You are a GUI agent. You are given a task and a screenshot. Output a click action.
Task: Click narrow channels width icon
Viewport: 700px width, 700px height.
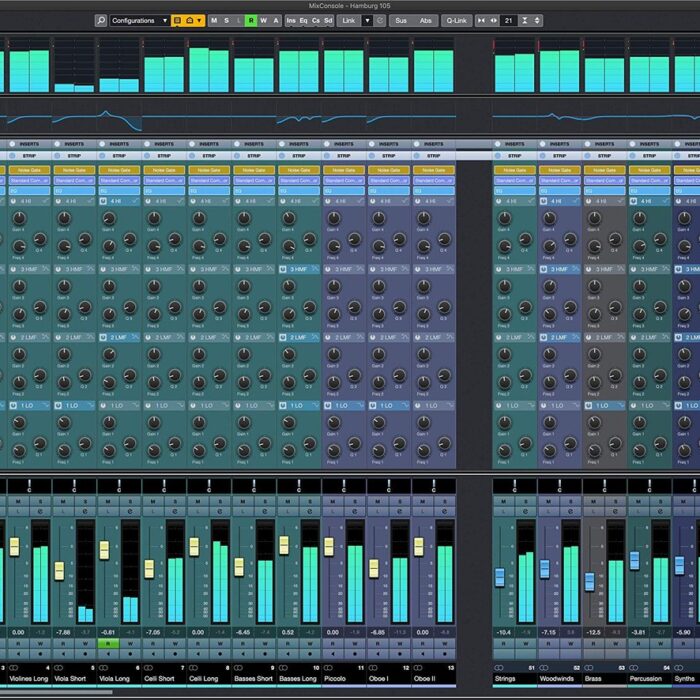click(x=481, y=21)
